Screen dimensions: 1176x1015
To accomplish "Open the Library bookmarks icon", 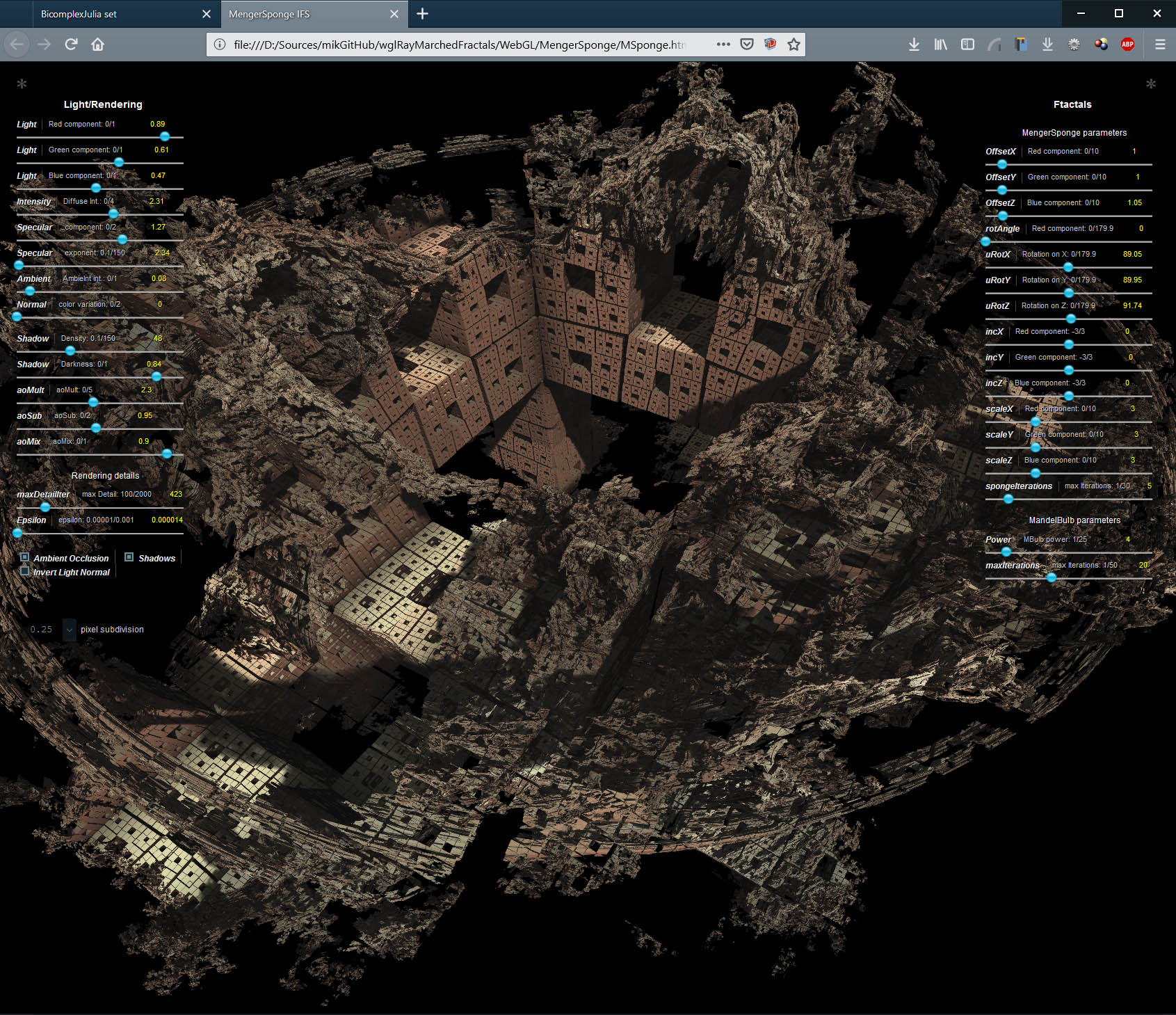I will pyautogui.click(x=940, y=45).
